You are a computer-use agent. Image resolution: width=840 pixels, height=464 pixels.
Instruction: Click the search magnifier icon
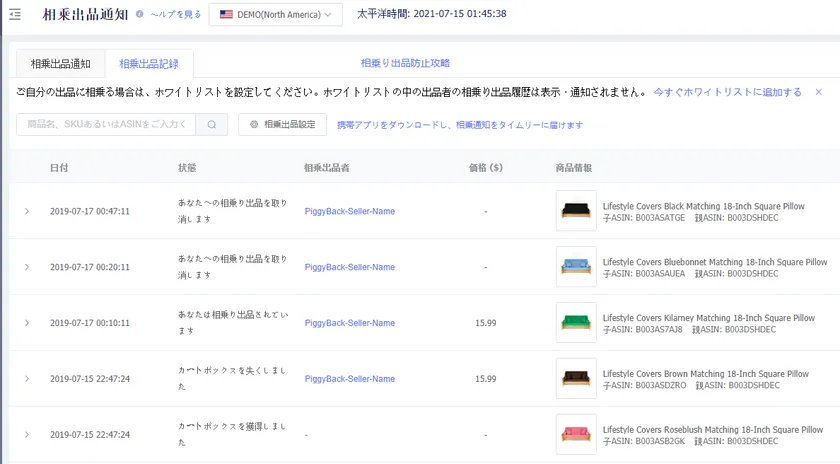[211, 125]
